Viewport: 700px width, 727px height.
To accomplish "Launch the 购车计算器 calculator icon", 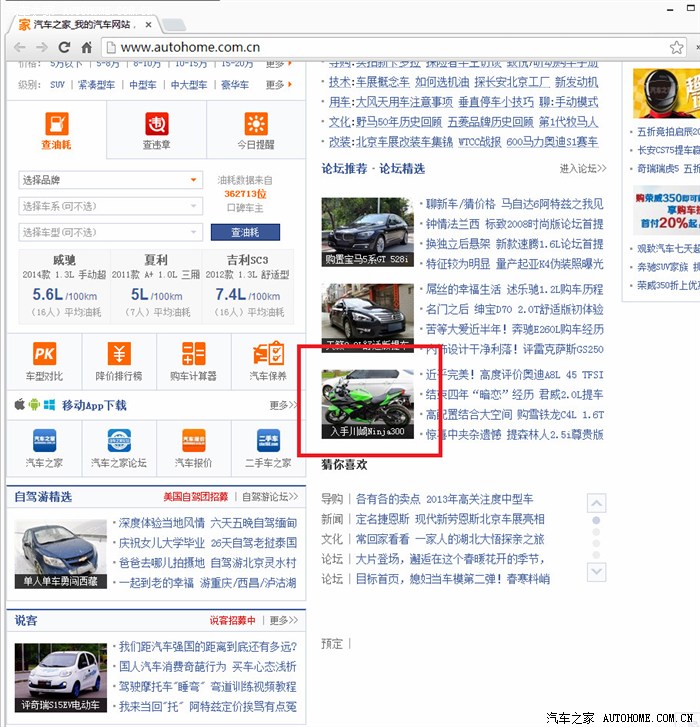I will pos(193,354).
